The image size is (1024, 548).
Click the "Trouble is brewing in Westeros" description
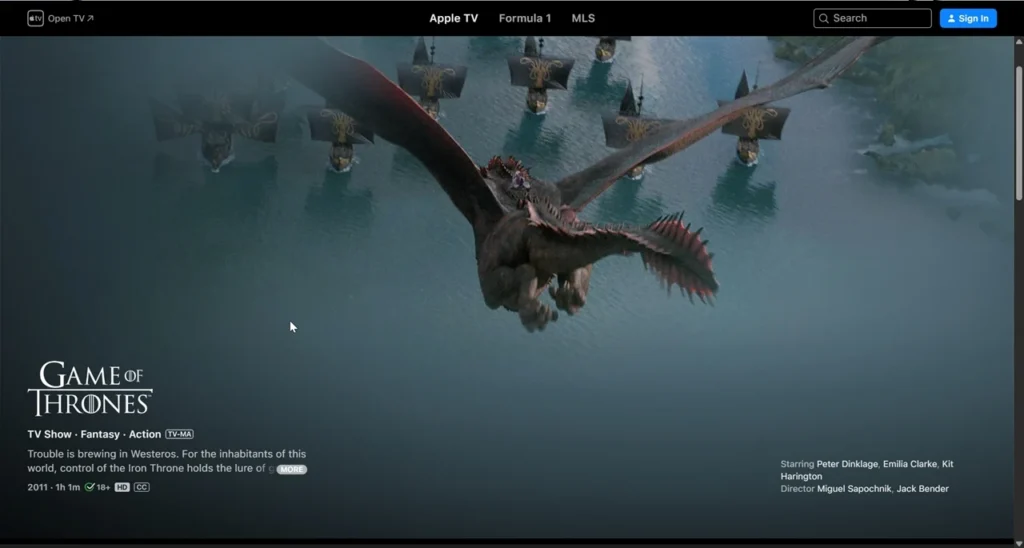[167, 461]
